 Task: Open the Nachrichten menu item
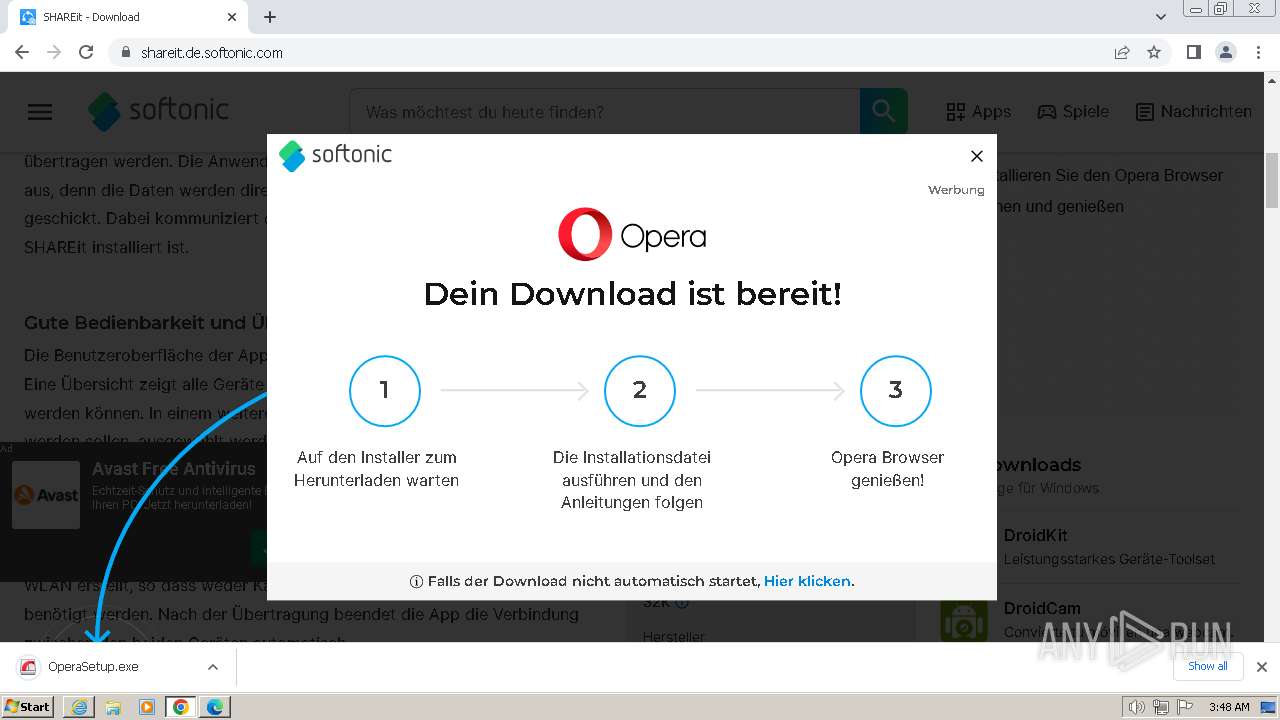(1194, 112)
